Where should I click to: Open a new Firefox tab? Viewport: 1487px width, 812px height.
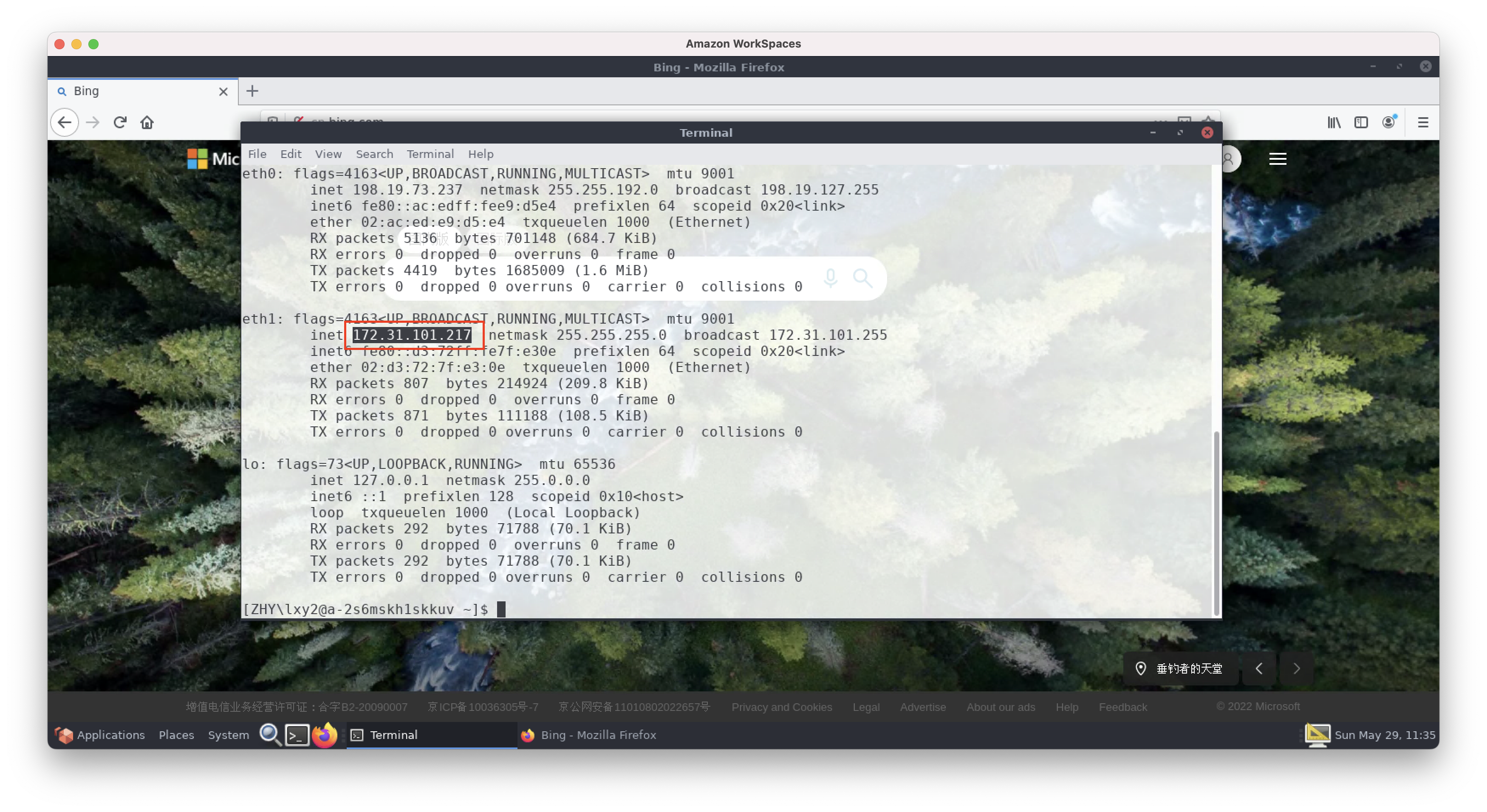tap(252, 91)
